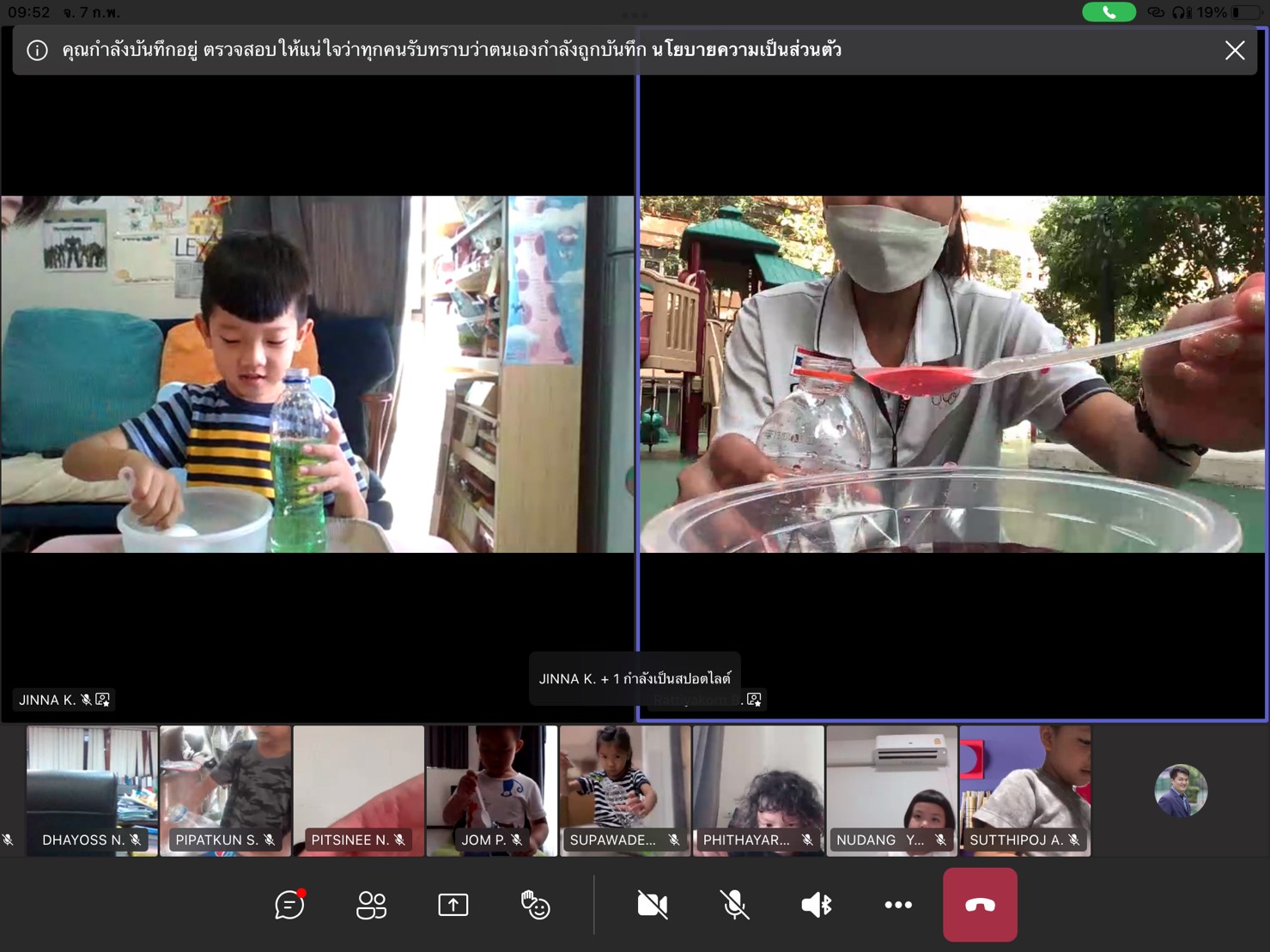Tap the green active call indicator

pyautogui.click(x=1109, y=12)
